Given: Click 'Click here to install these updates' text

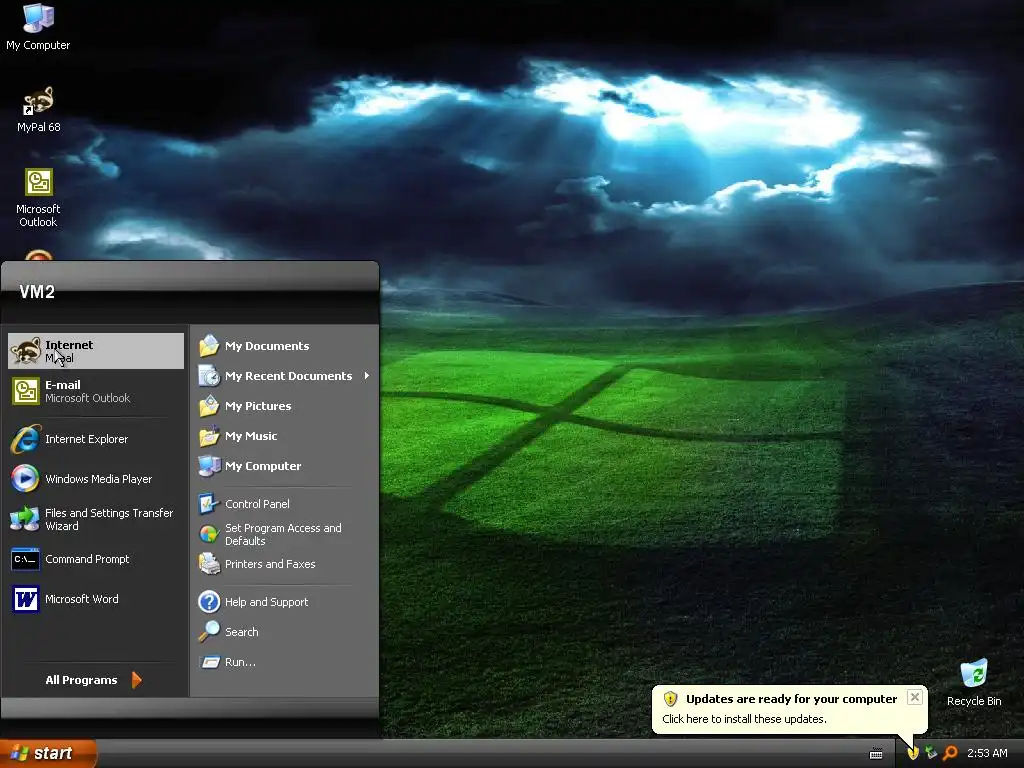Looking at the screenshot, I should pos(744,719).
